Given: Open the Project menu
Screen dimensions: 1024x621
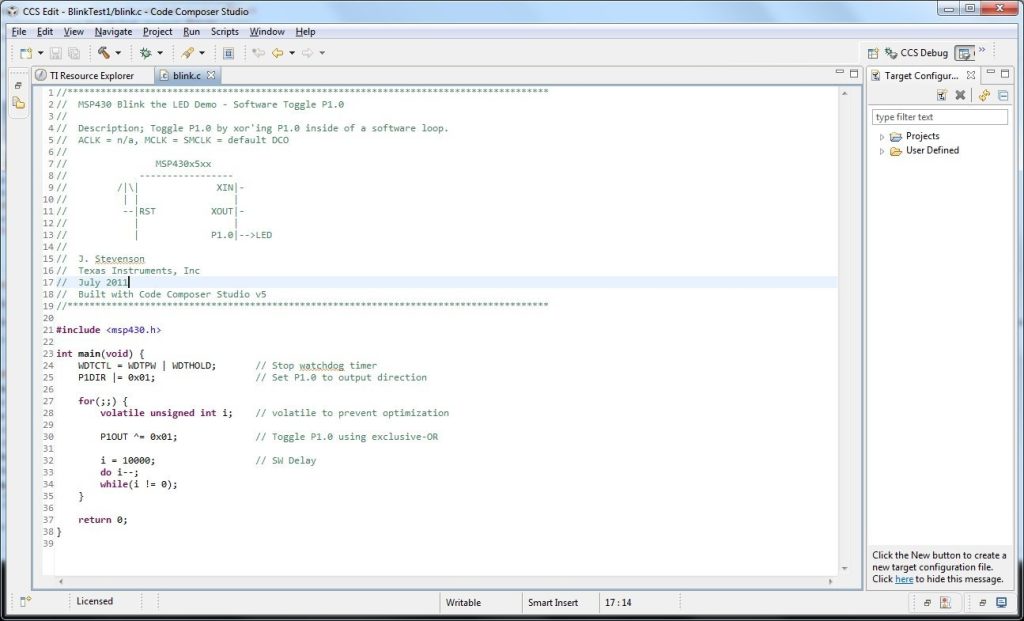Looking at the screenshot, I should pos(157,32).
